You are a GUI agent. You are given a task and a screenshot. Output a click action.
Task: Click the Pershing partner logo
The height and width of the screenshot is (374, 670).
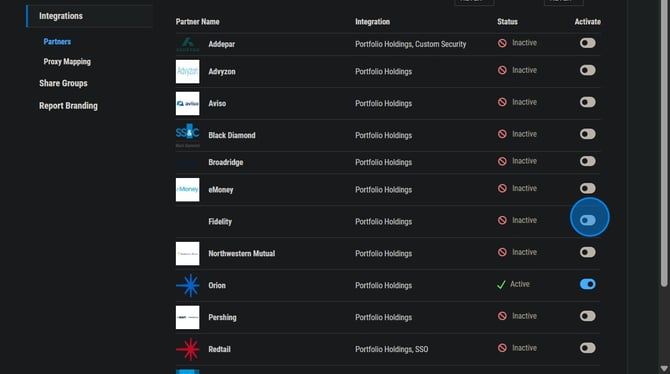pos(188,317)
